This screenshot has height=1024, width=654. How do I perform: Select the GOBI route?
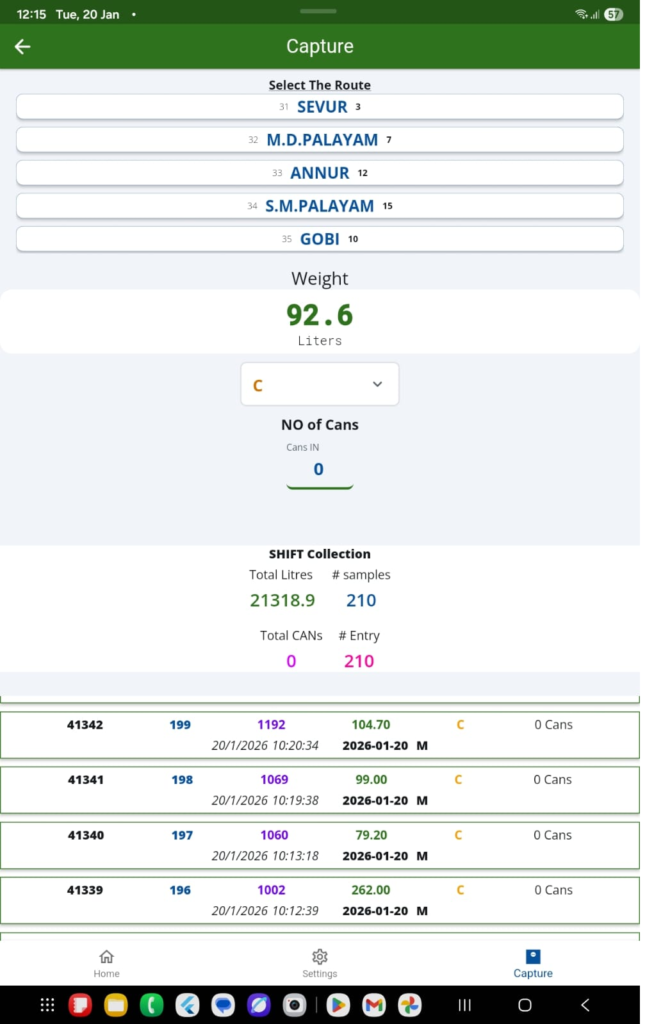[x=320, y=239]
